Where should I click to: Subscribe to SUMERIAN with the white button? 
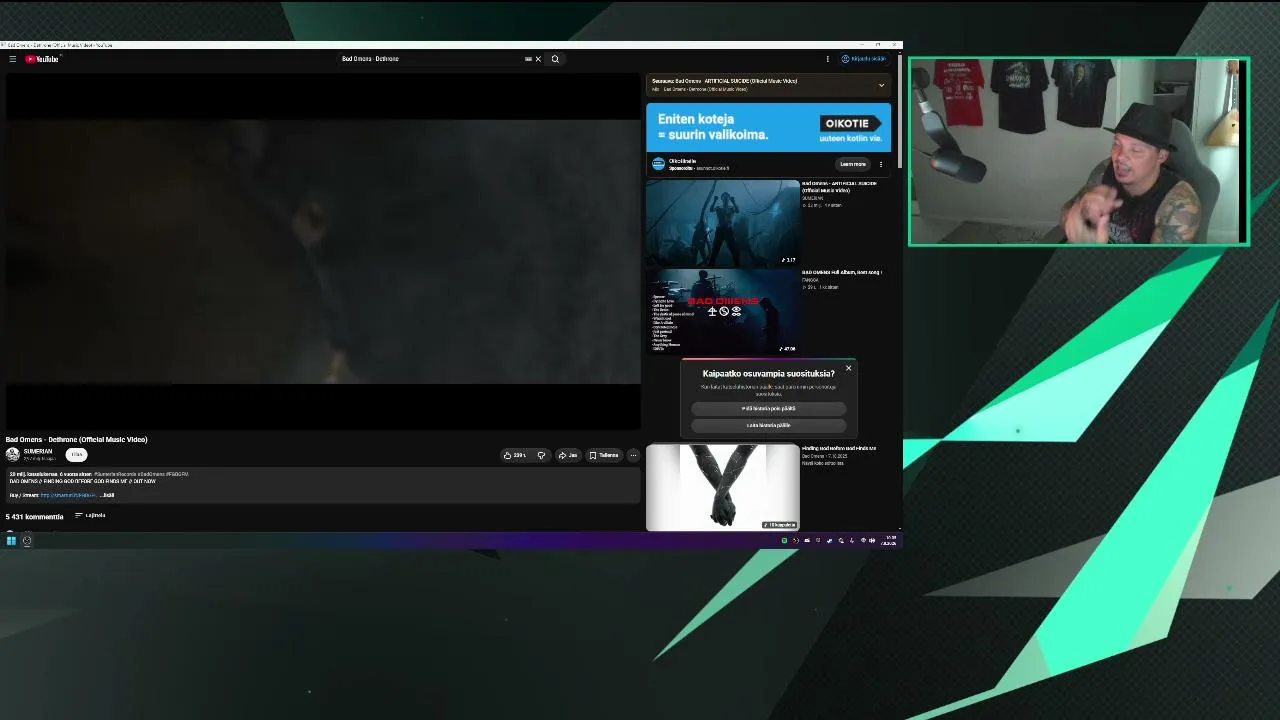pyautogui.click(x=76, y=455)
